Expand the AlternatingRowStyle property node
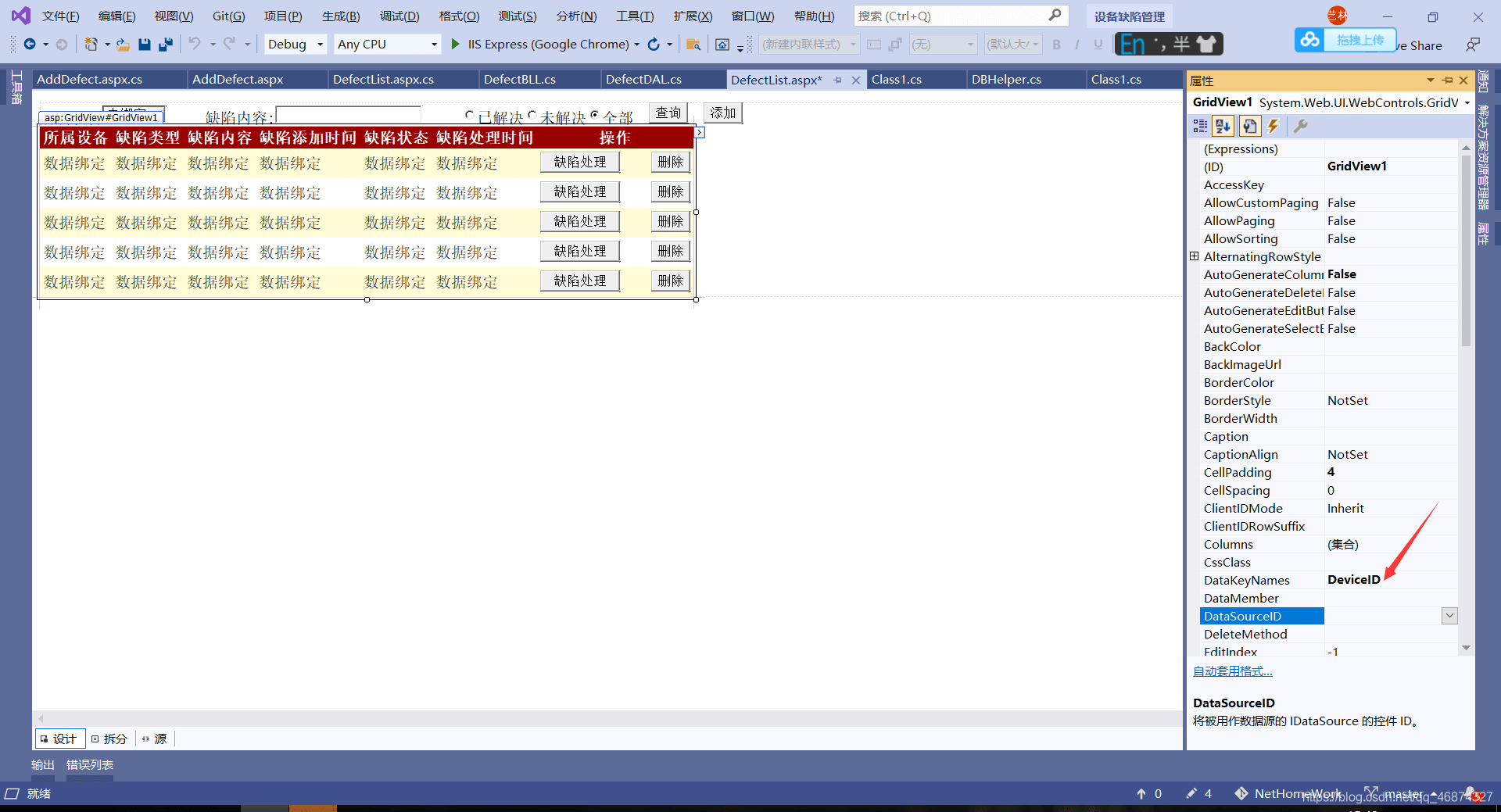This screenshot has width=1501, height=812. (1195, 256)
